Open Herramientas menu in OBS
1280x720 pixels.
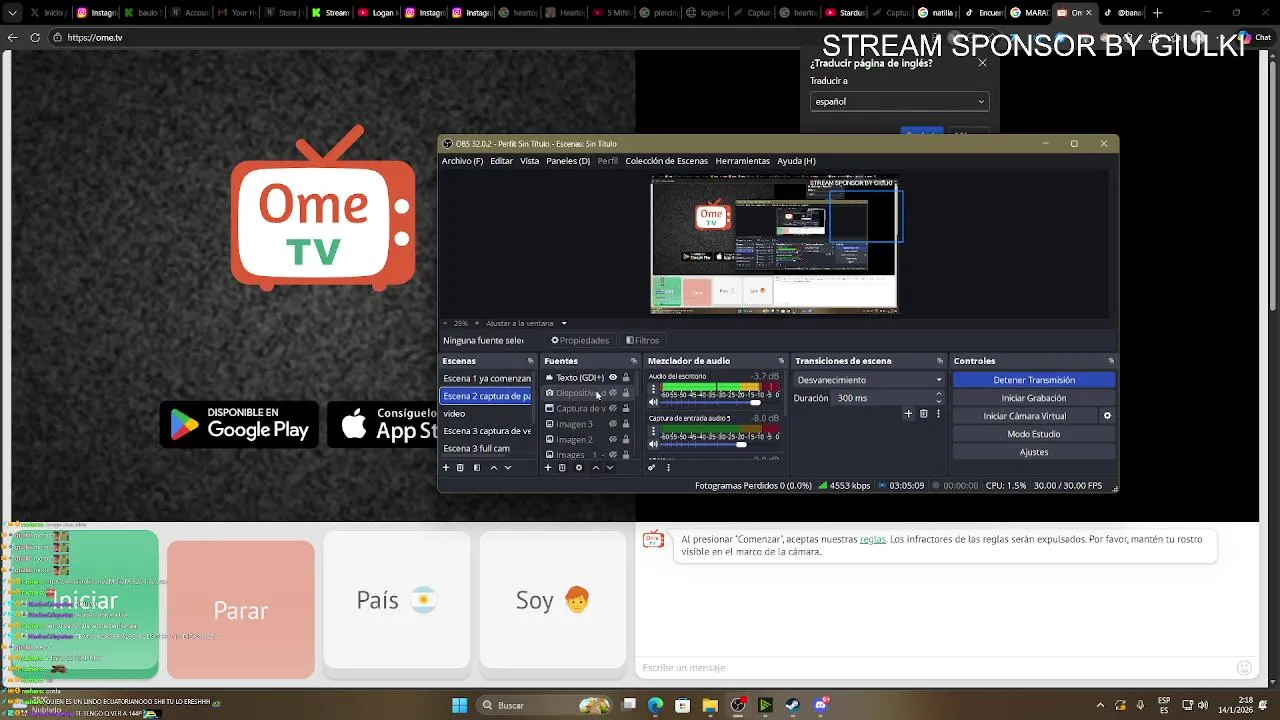(x=742, y=161)
